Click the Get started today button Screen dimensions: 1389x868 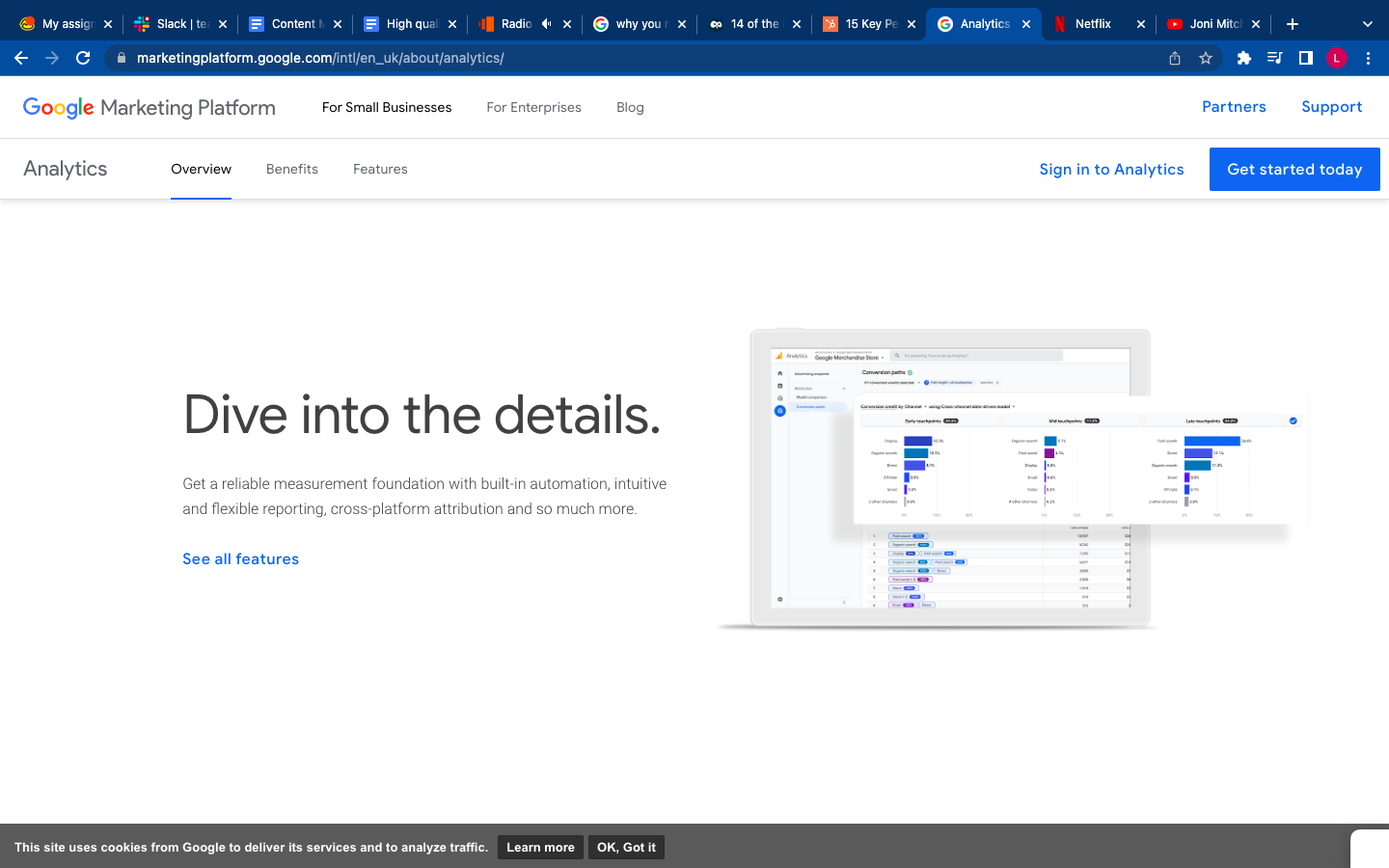(x=1294, y=169)
